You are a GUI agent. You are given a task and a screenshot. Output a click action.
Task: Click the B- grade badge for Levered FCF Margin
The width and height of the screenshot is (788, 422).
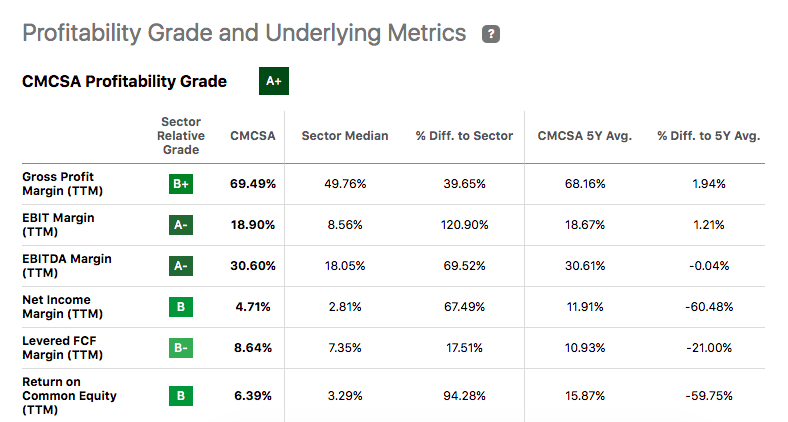pos(181,348)
